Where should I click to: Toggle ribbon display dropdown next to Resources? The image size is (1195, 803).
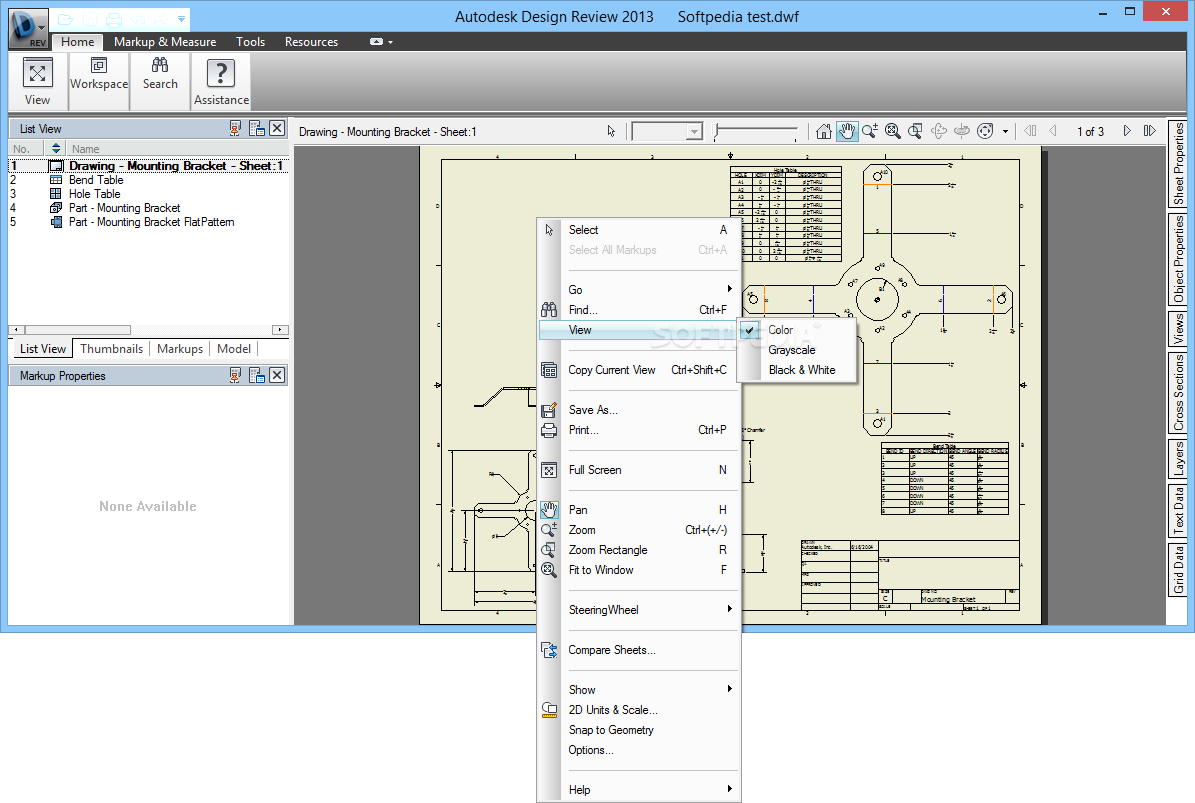(381, 42)
